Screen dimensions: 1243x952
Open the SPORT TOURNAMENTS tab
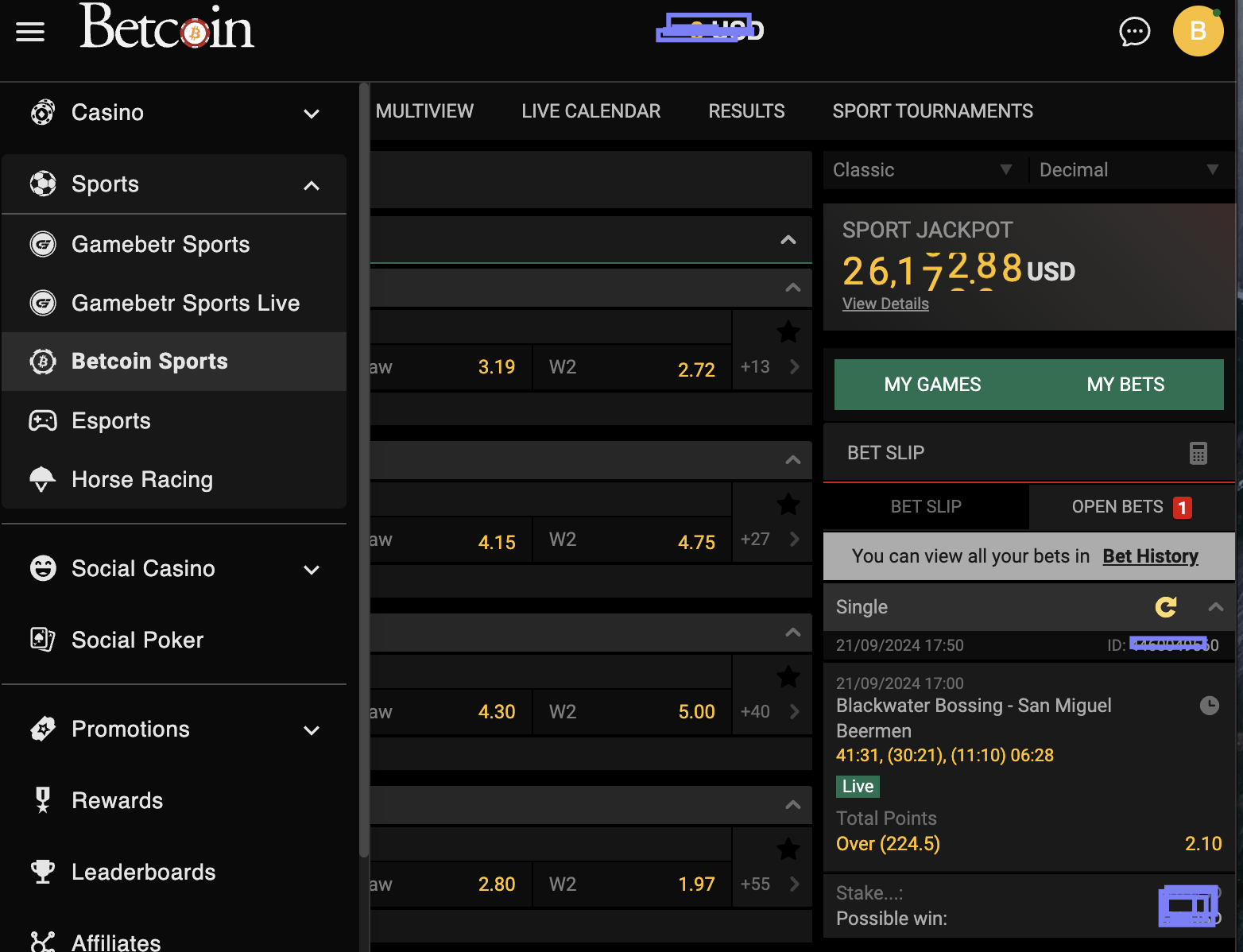pyautogui.click(x=932, y=111)
